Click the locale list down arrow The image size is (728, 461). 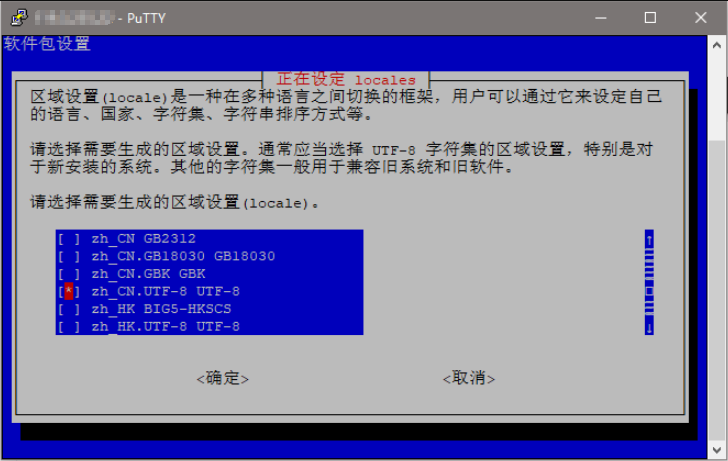pyautogui.click(x=649, y=328)
